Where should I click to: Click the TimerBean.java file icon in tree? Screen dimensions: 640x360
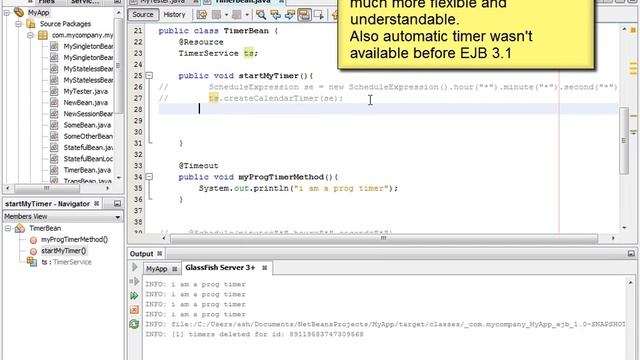coord(54,170)
